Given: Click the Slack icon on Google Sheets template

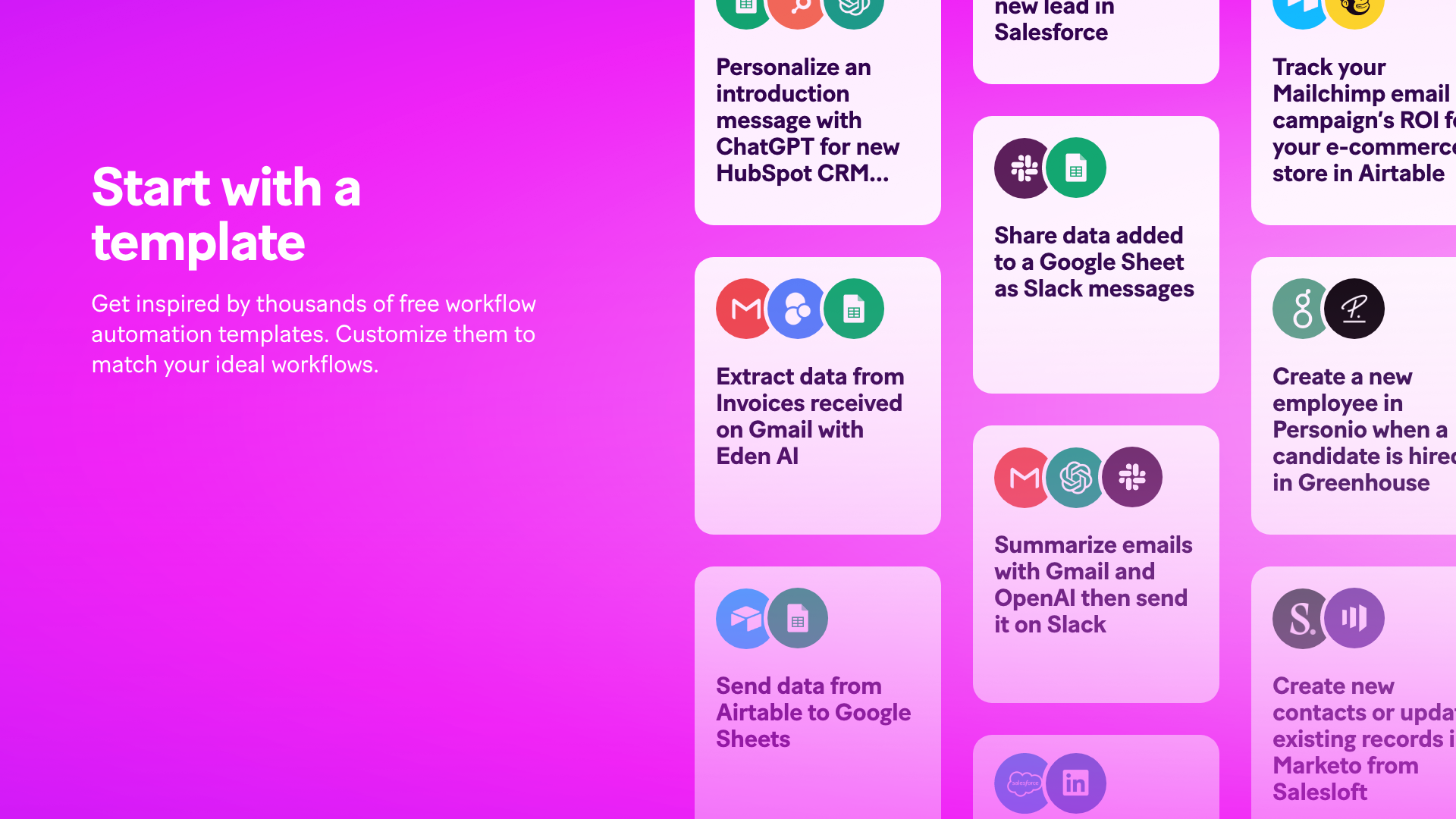Looking at the screenshot, I should [1022, 168].
